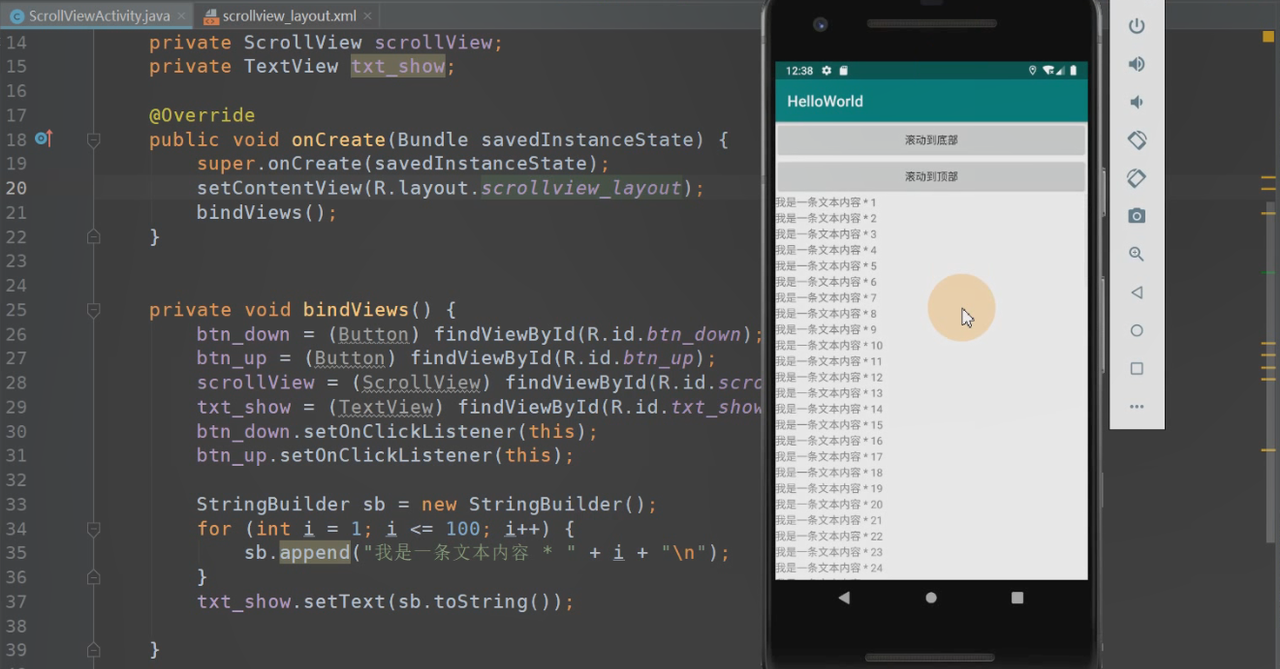The image size is (1280, 669).
Task: Take an emulator screenshot with the camera icon
Action: click(x=1136, y=216)
